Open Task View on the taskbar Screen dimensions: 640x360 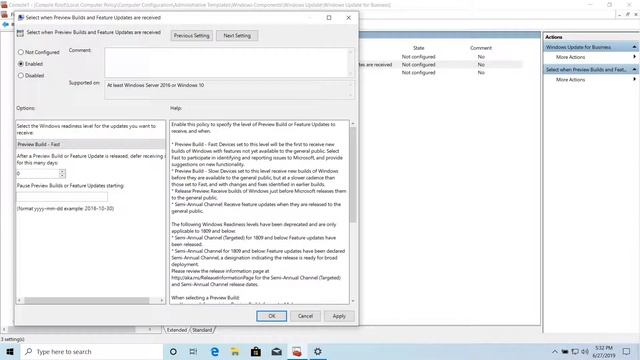coord(193,351)
